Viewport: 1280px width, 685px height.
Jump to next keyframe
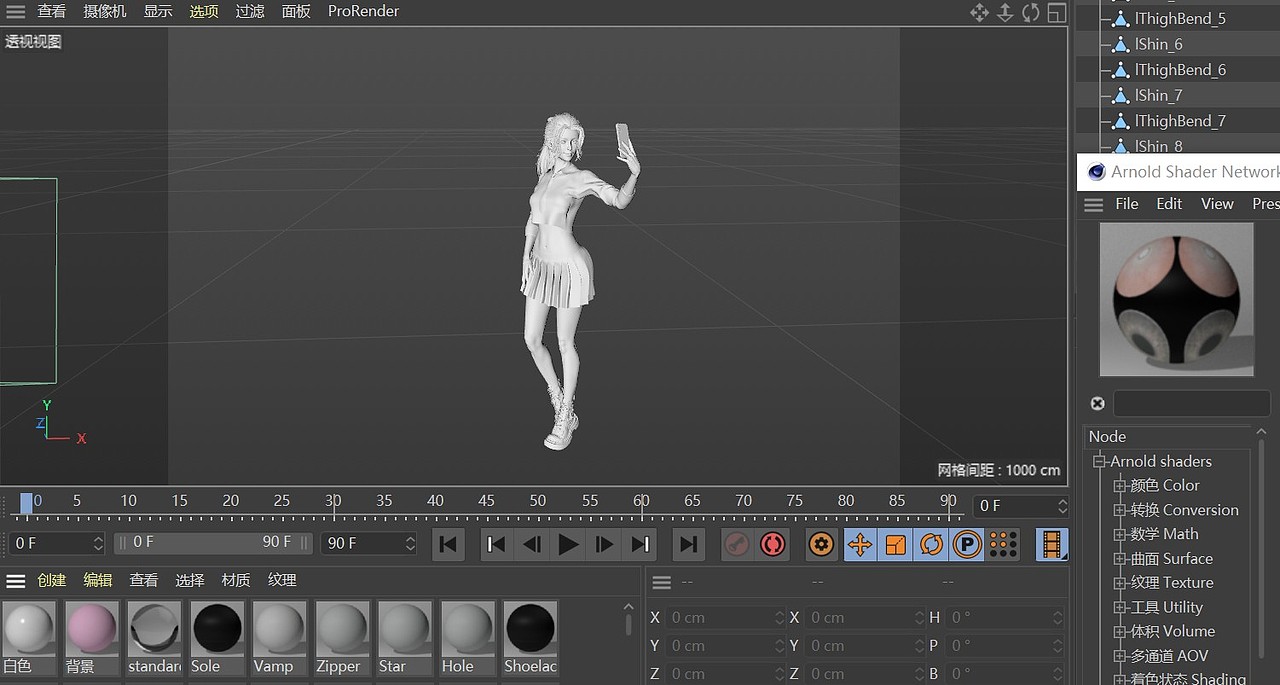tap(640, 544)
